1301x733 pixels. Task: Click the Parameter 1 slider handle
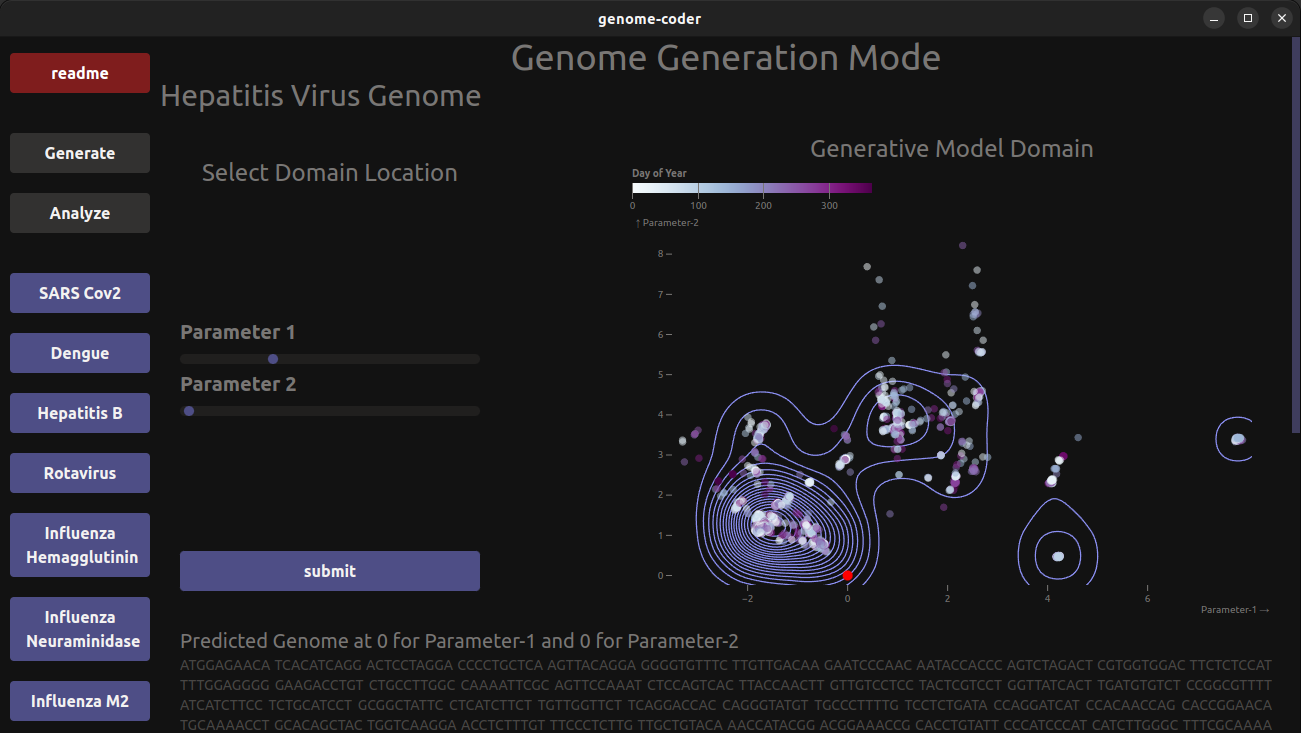273,359
